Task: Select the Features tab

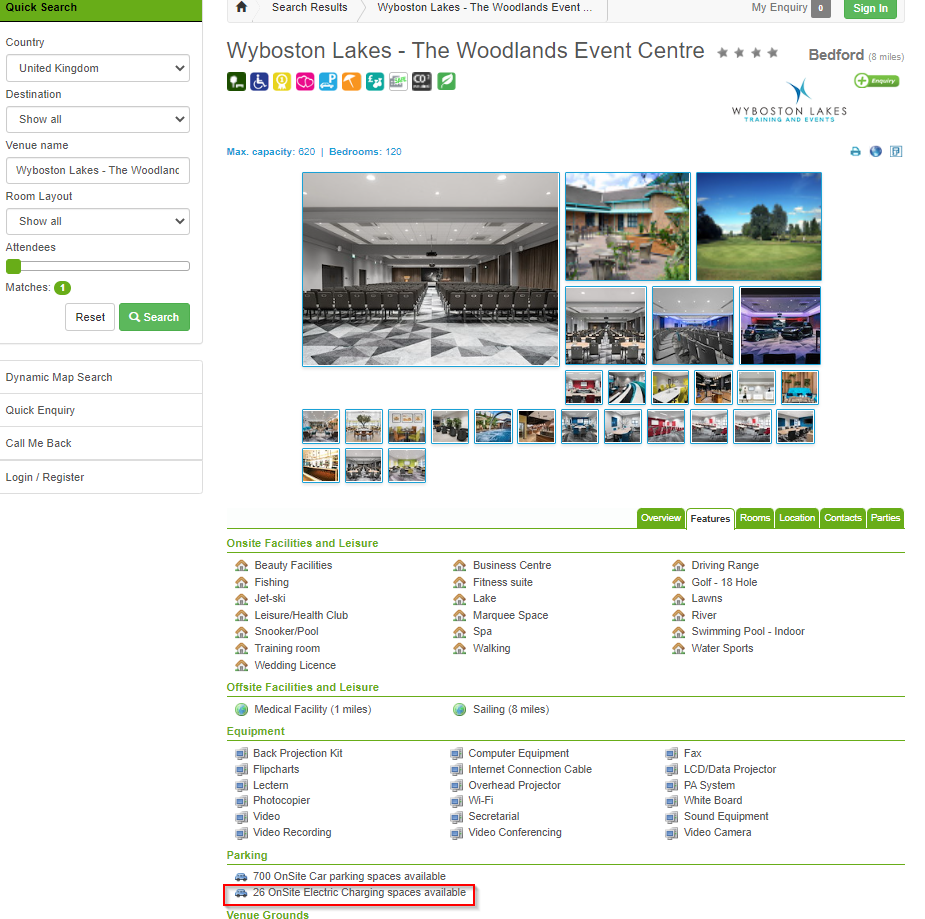Action: pos(710,519)
